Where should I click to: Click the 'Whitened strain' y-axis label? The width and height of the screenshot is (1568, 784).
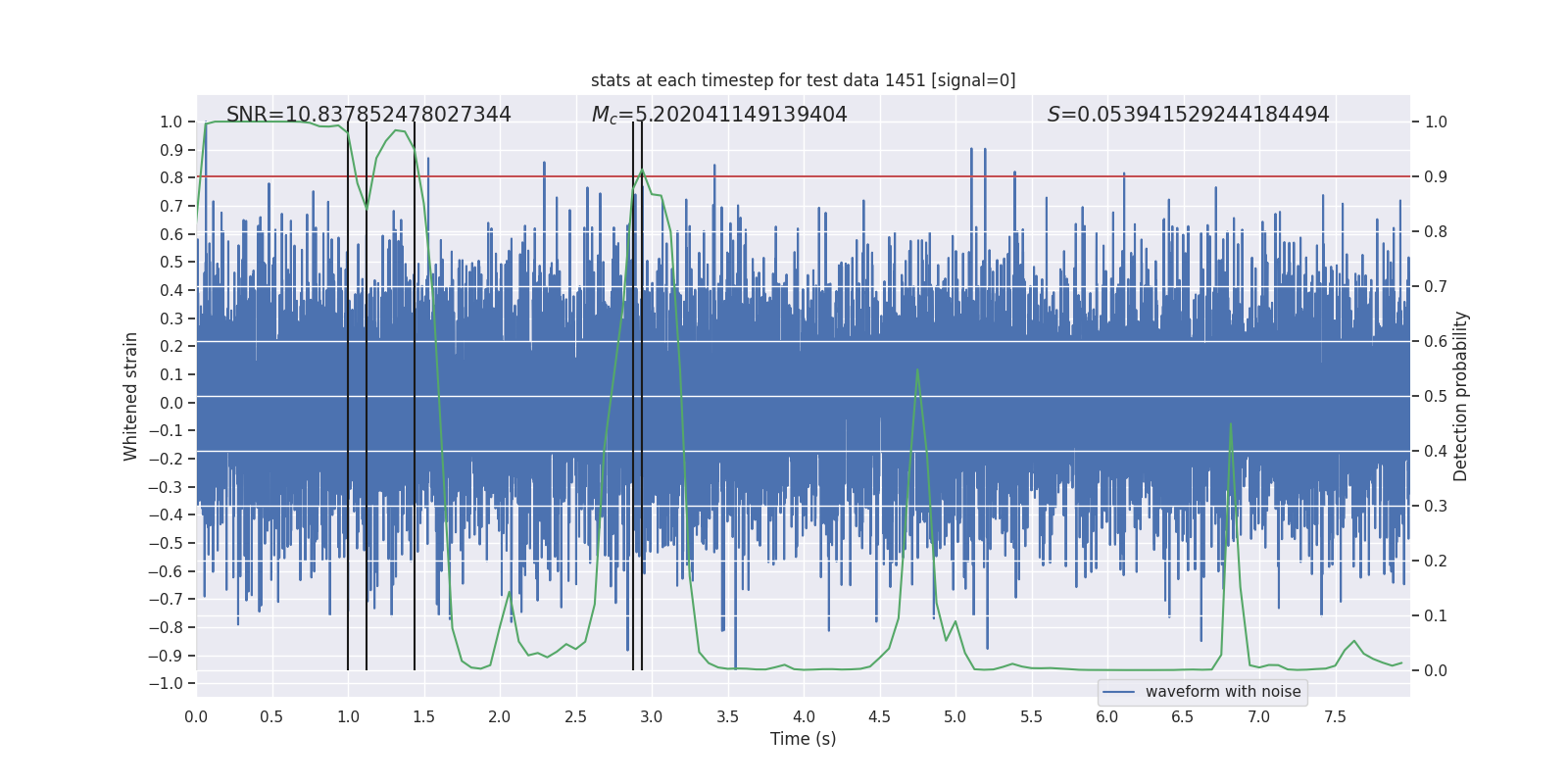[x=131, y=396]
